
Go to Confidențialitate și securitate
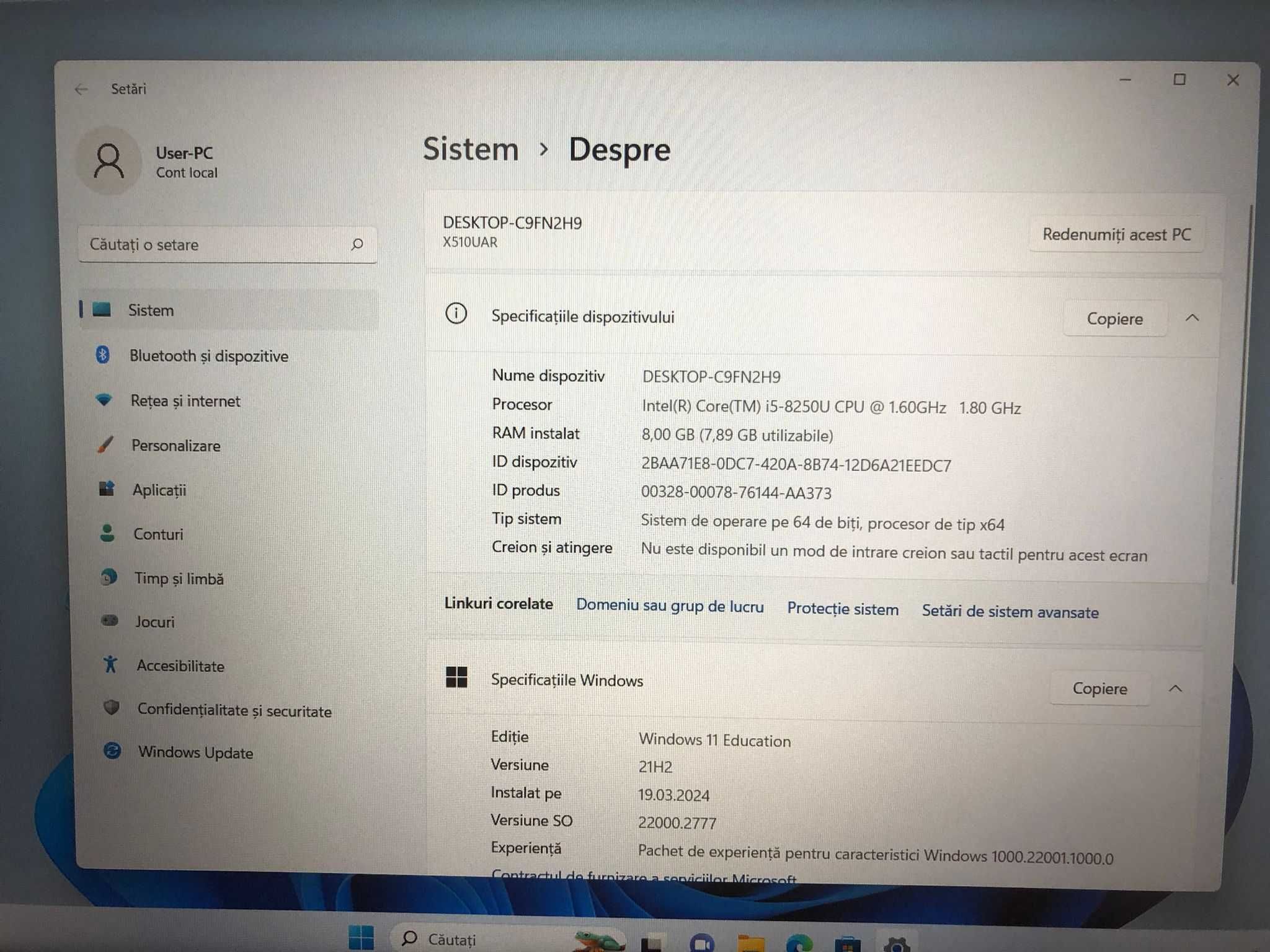pyautogui.click(x=234, y=709)
